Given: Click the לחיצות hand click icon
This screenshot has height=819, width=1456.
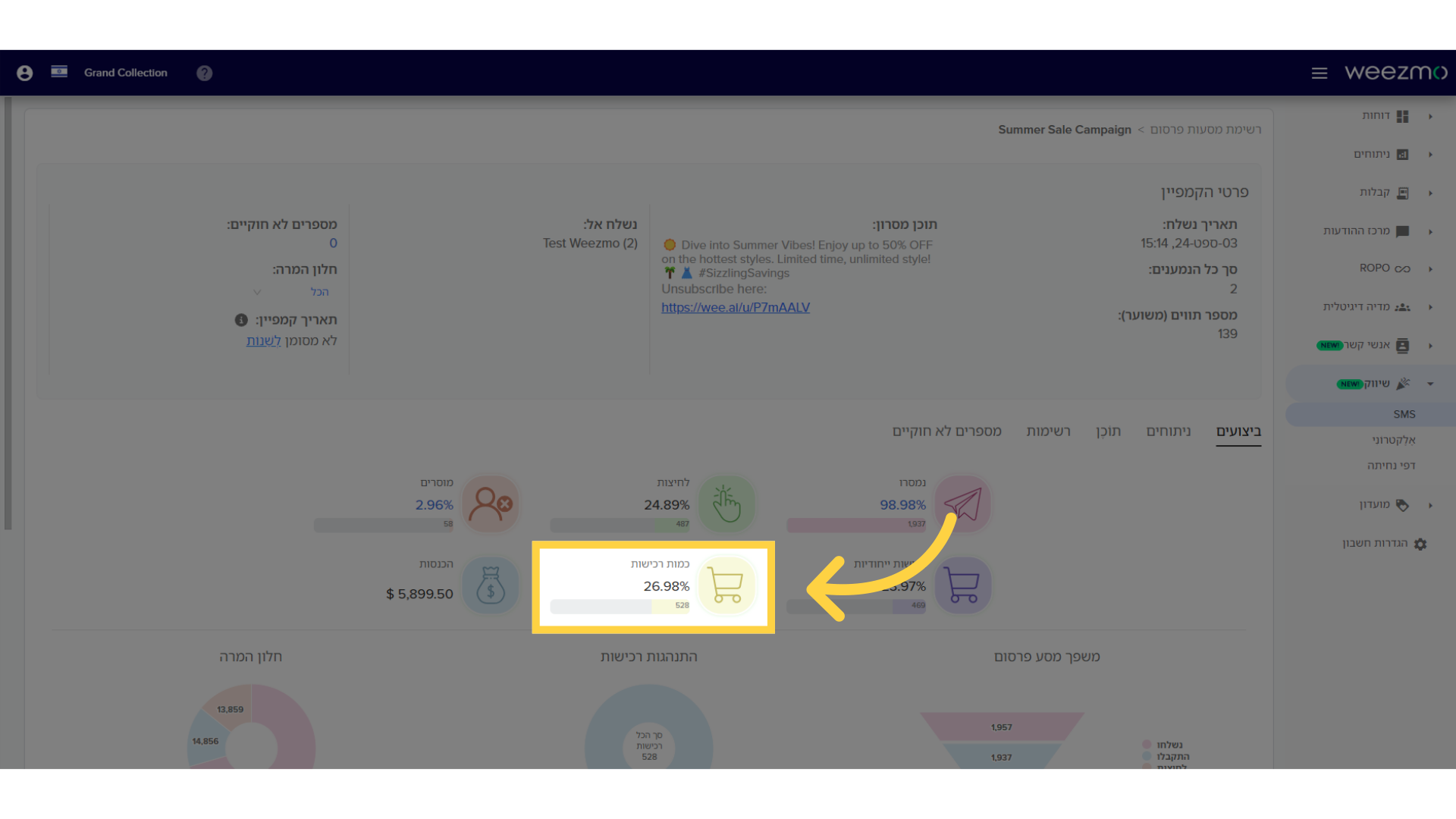Looking at the screenshot, I should tap(726, 504).
